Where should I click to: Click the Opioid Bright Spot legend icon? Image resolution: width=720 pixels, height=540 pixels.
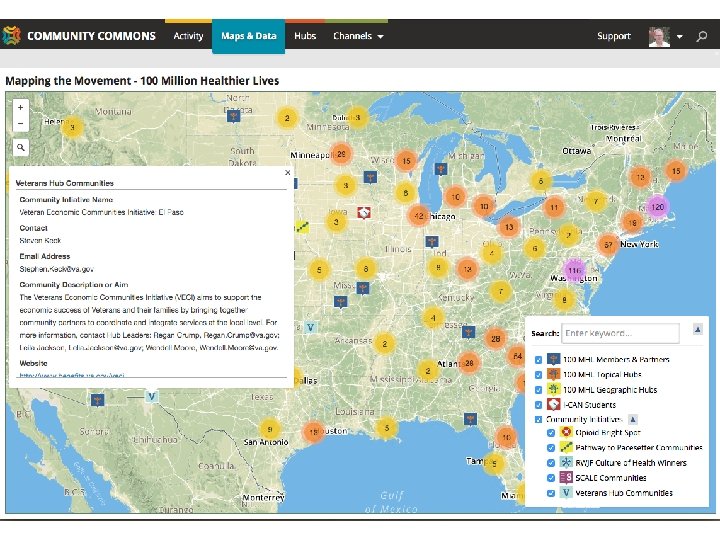[566, 432]
